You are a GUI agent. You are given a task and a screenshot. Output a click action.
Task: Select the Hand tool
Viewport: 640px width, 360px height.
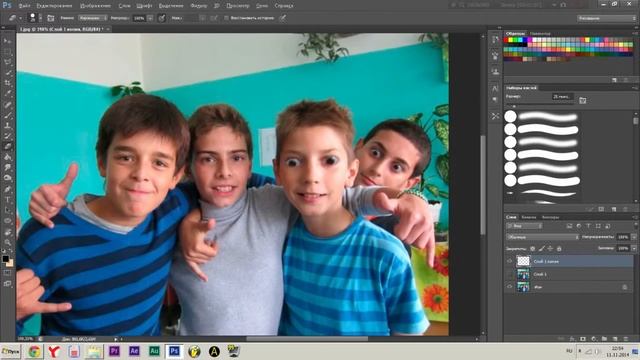click(x=7, y=231)
